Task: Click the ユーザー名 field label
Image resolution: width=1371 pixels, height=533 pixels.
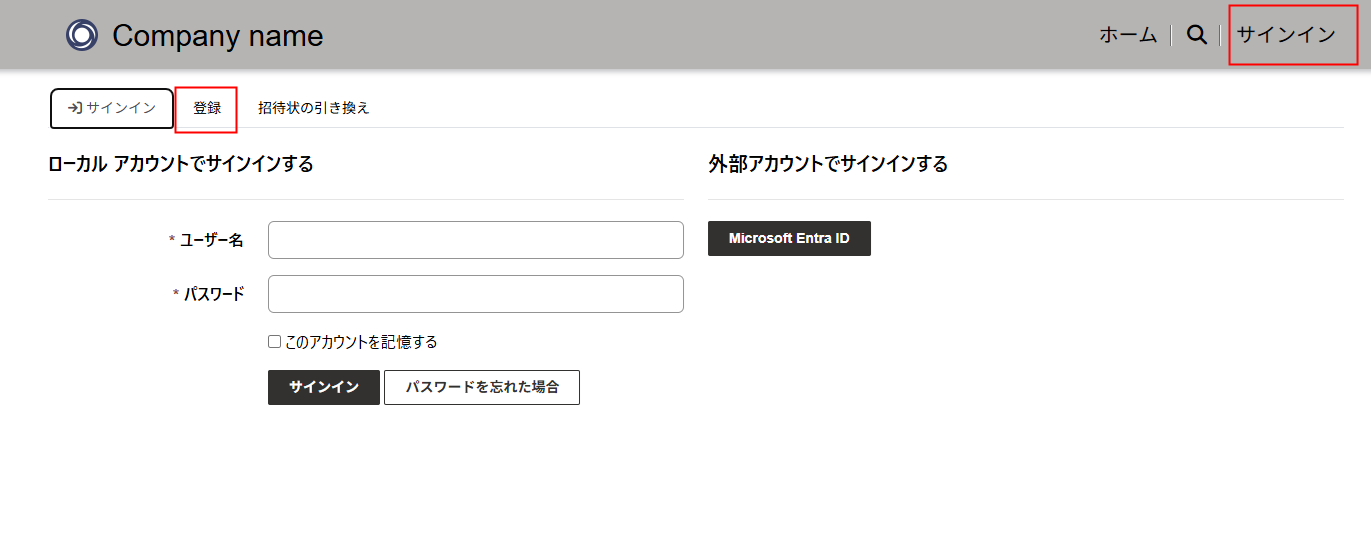Action: coord(211,240)
